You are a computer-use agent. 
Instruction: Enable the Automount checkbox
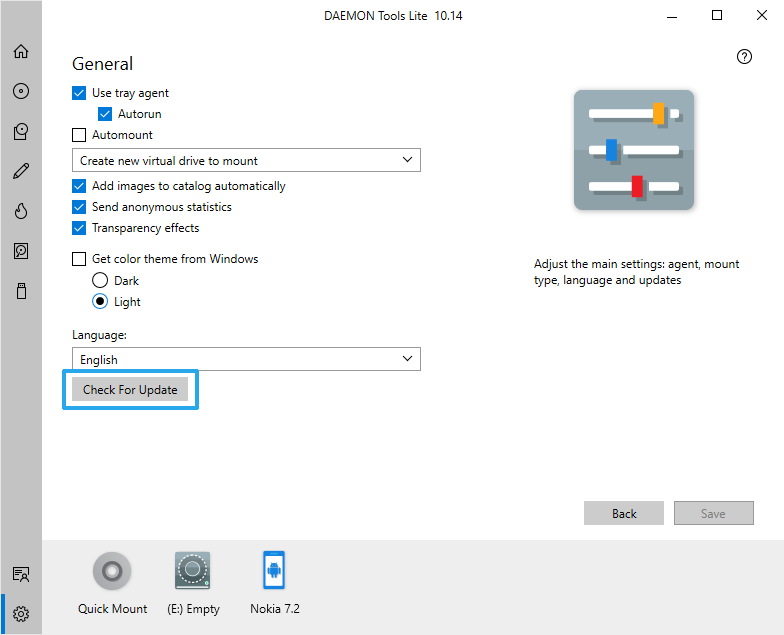pos(79,135)
